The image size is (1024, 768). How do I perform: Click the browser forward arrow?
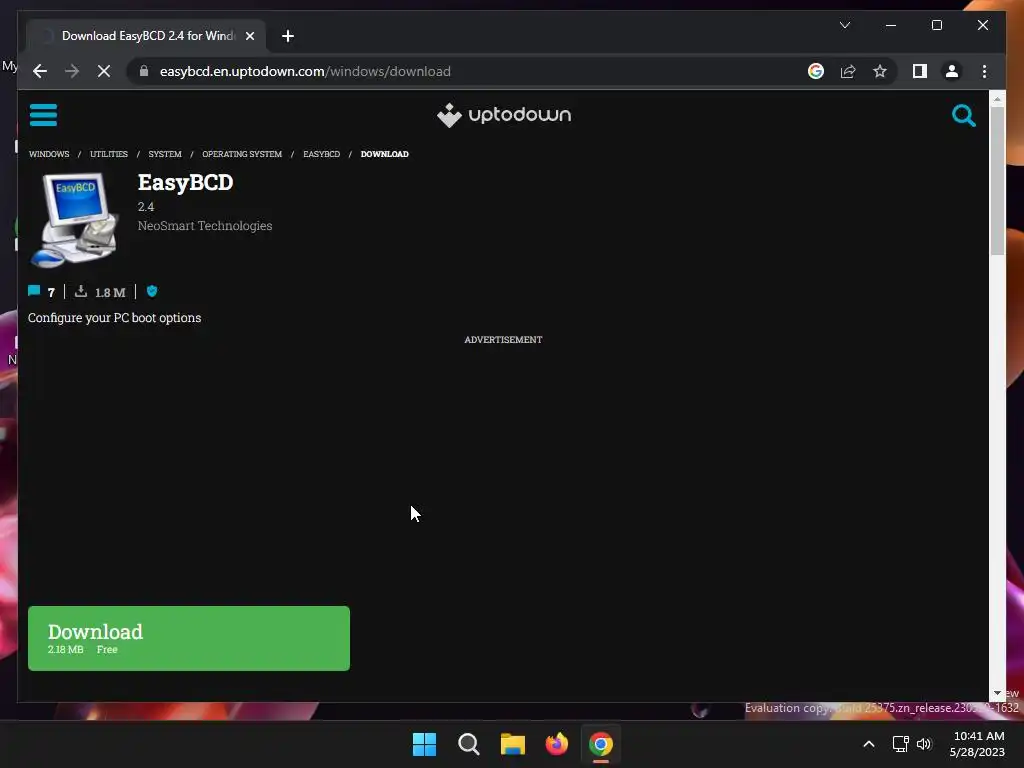pyautogui.click(x=72, y=71)
